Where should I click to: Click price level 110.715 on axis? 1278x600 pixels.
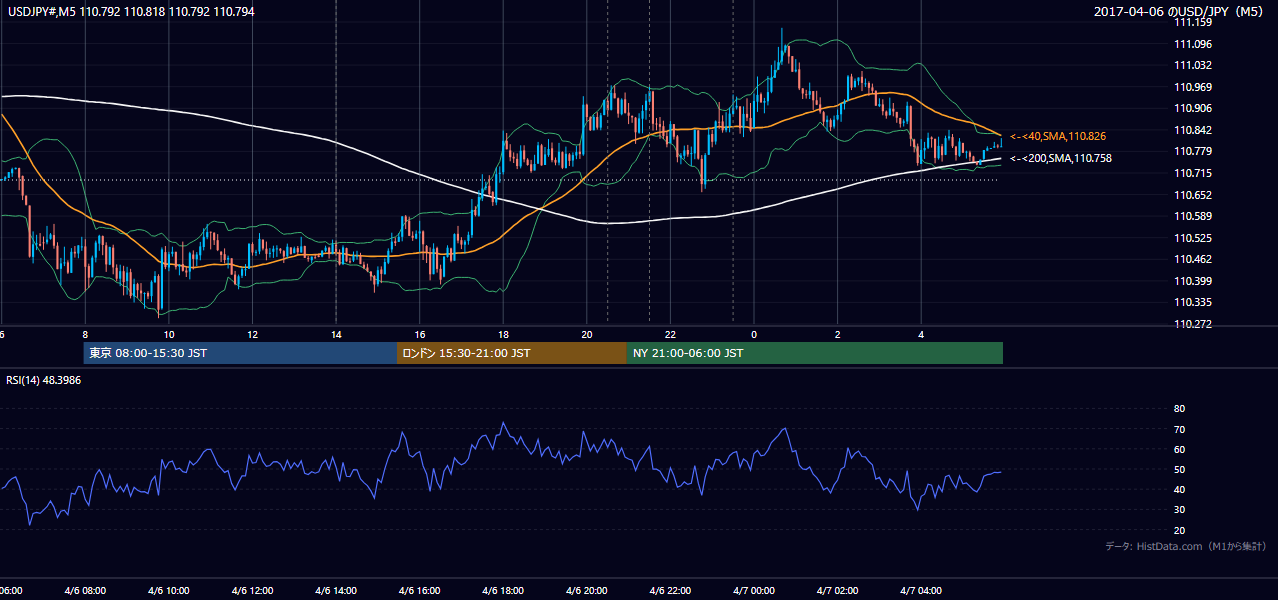pos(1193,173)
